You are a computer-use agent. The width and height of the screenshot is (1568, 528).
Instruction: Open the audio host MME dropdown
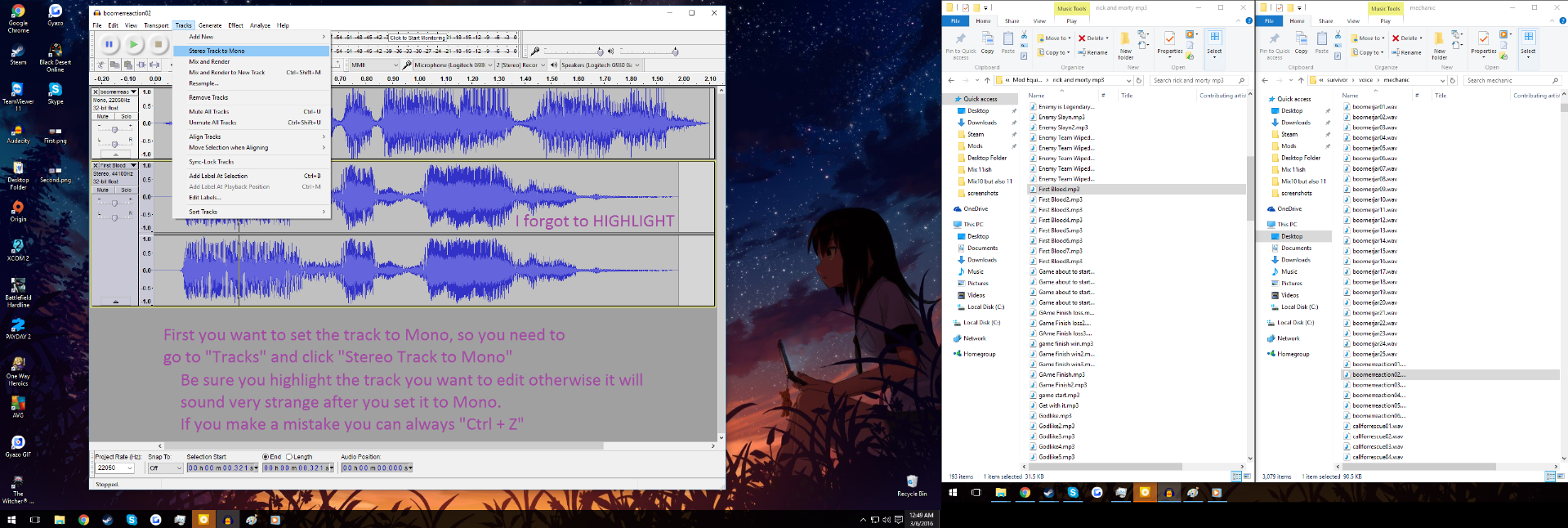(x=374, y=65)
